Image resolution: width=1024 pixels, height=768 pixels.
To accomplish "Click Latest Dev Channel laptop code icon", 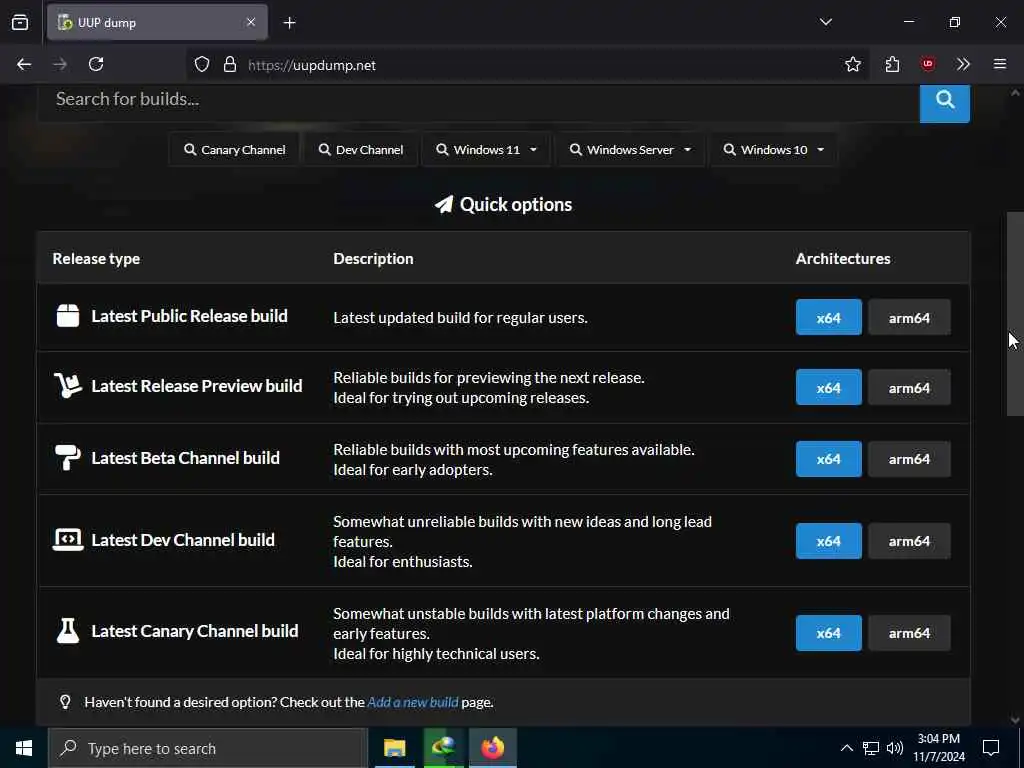I will pyautogui.click(x=68, y=540).
